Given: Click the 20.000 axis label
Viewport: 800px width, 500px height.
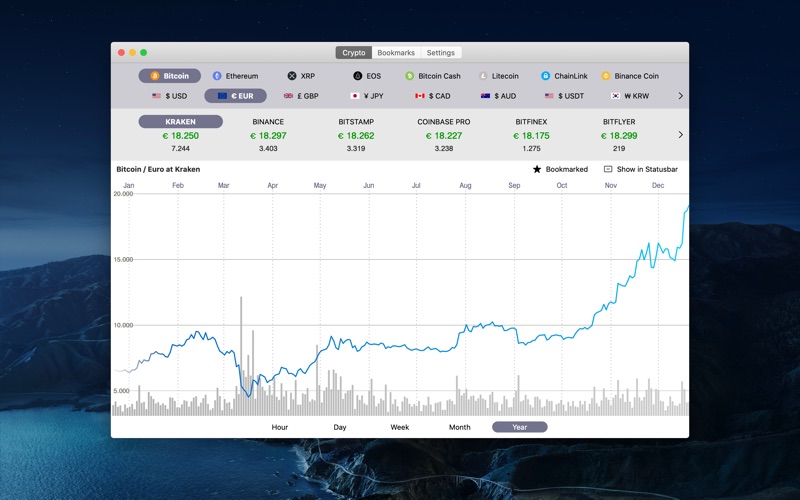Looking at the screenshot, I should click(123, 194).
